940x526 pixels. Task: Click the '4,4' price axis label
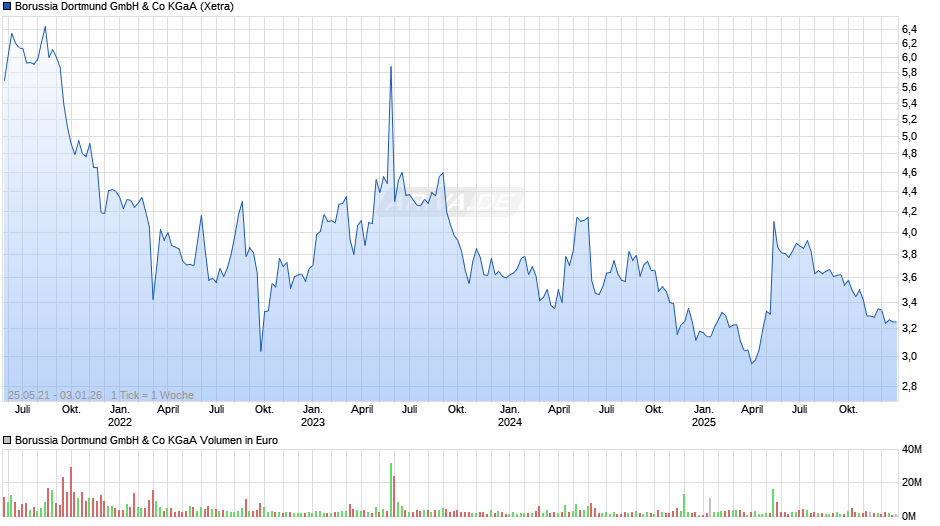[x=909, y=191]
